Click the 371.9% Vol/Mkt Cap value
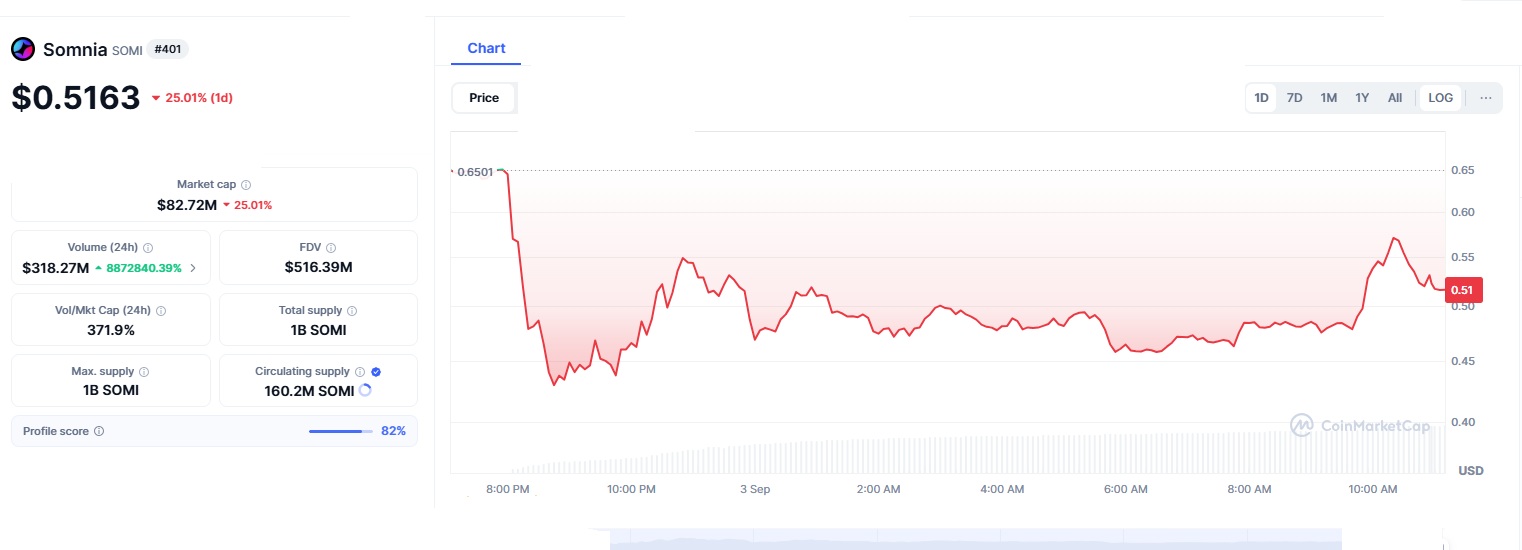Image resolution: width=1522 pixels, height=550 pixels. [111, 330]
